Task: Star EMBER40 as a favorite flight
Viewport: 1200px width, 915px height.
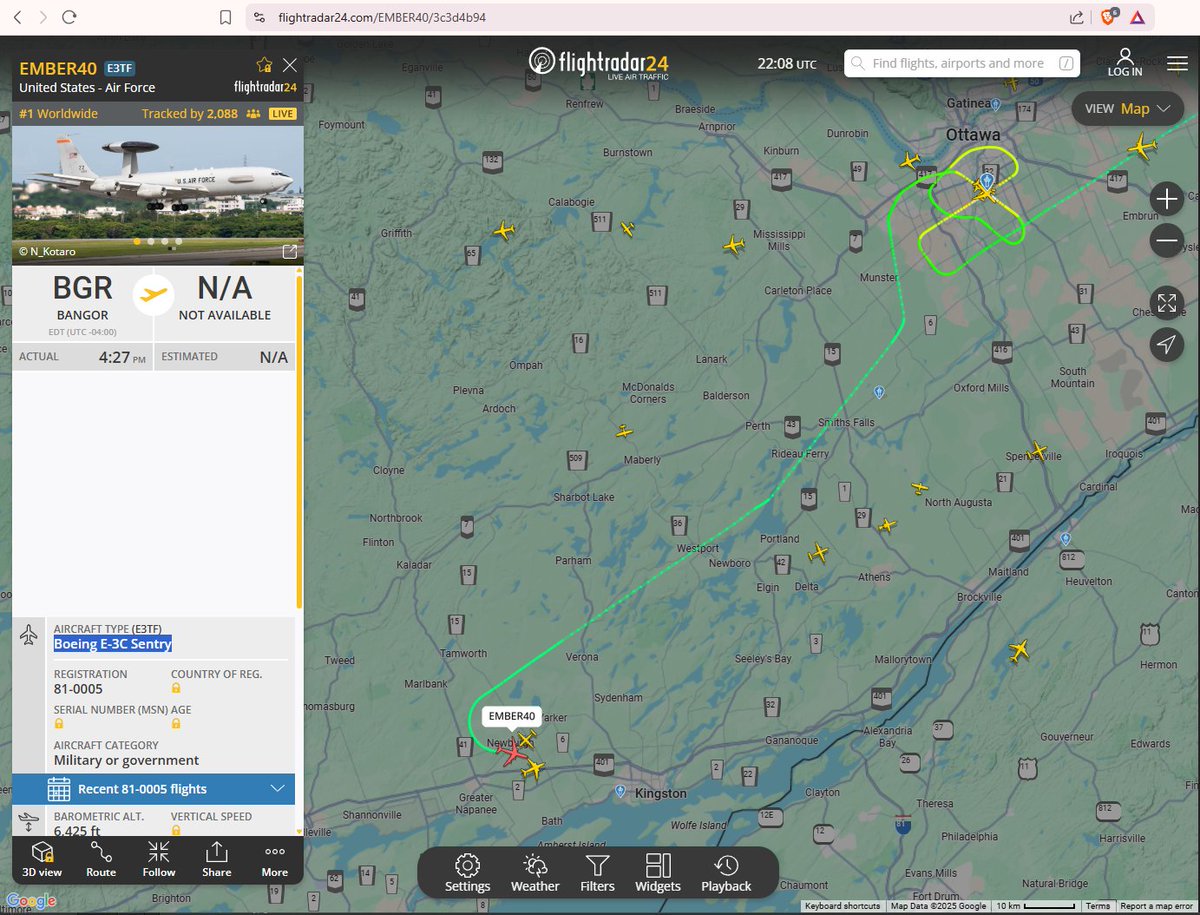Action: pos(264,65)
